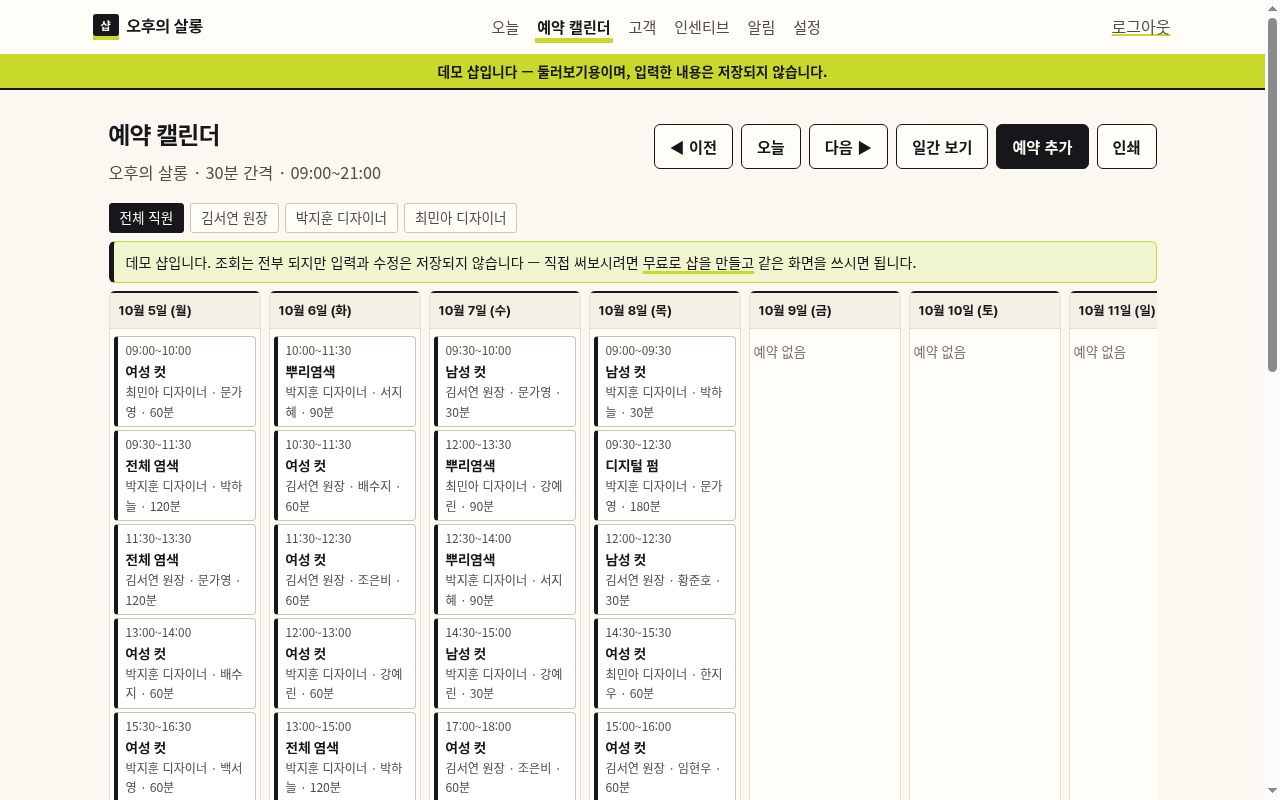Jump to today with the 오늘 button
This screenshot has width=1280, height=800.
[x=770, y=147]
